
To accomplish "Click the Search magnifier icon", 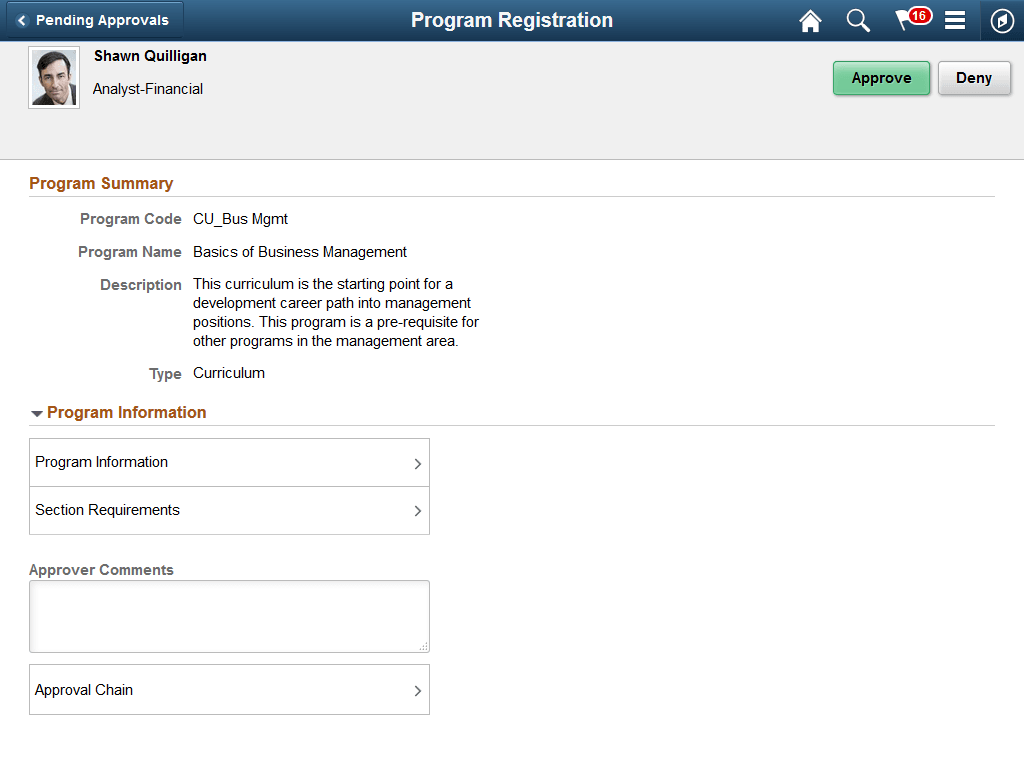I will 858,20.
